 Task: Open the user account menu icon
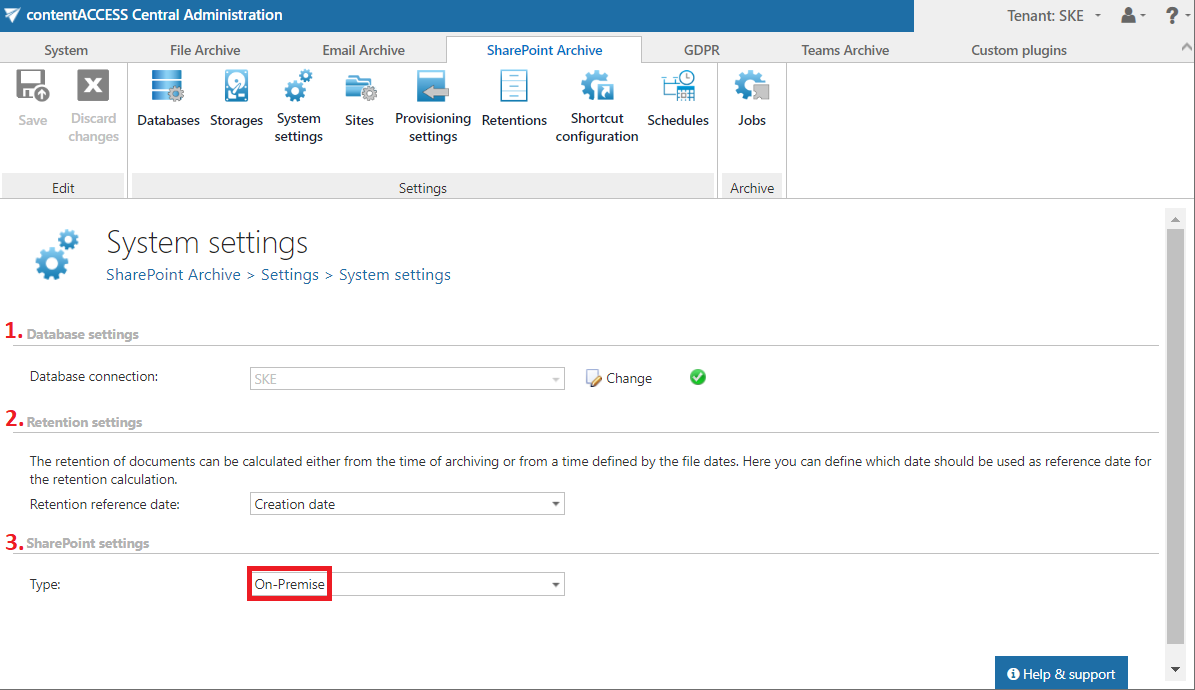[1133, 16]
